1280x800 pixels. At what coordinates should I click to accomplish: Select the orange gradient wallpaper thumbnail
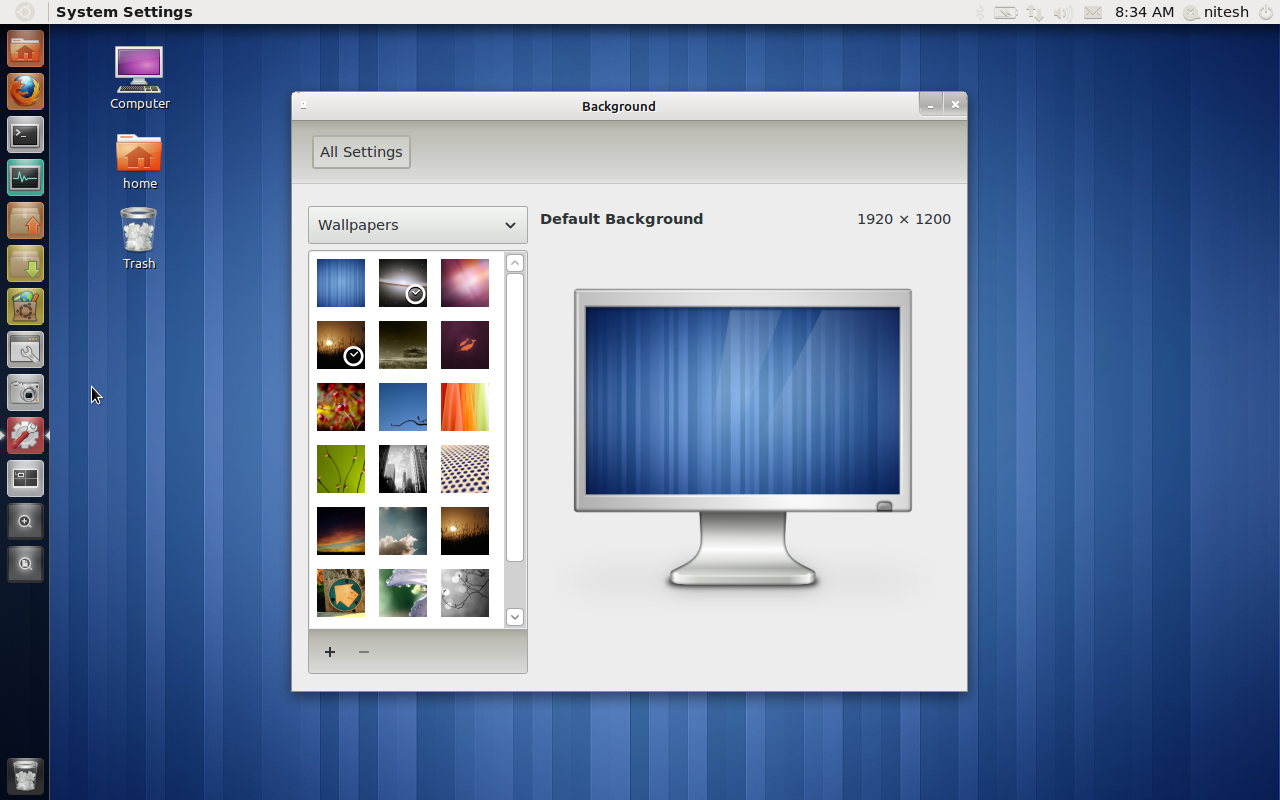[x=464, y=407]
